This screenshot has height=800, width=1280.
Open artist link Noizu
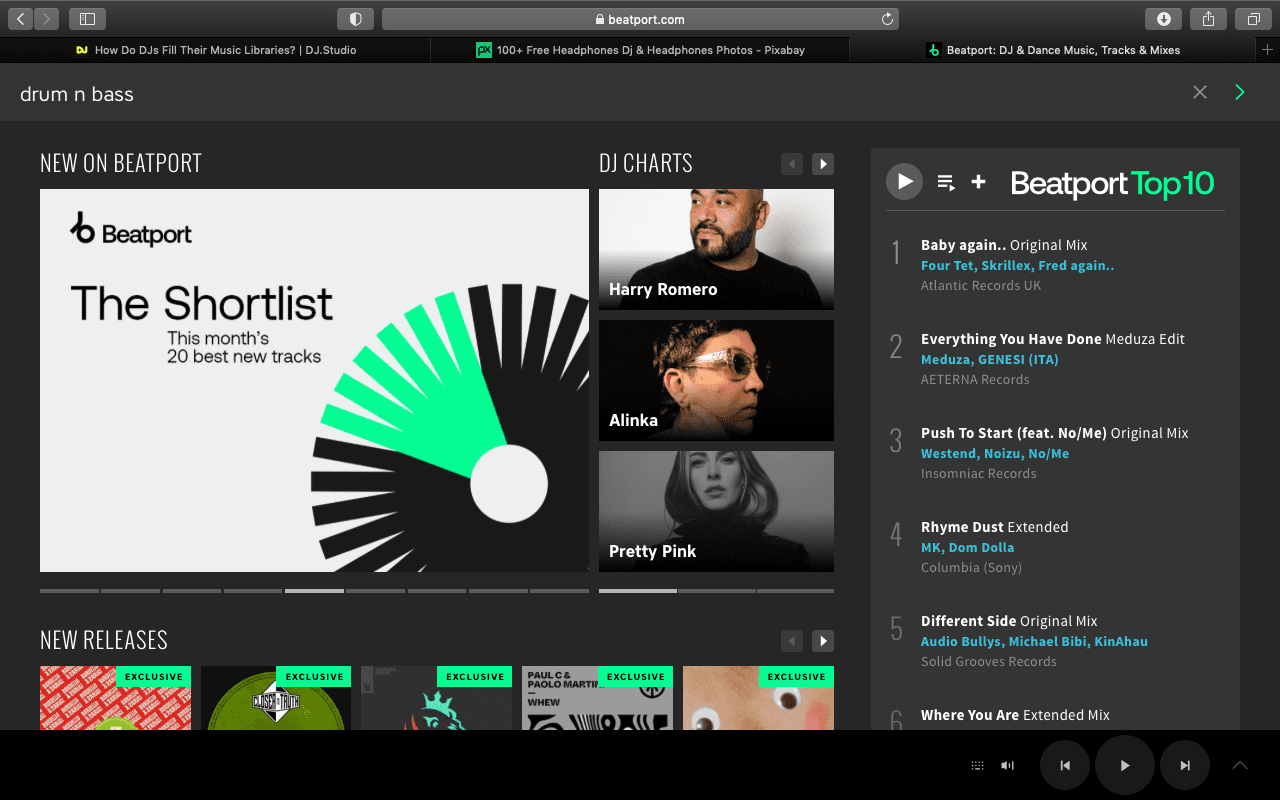click(1002, 453)
